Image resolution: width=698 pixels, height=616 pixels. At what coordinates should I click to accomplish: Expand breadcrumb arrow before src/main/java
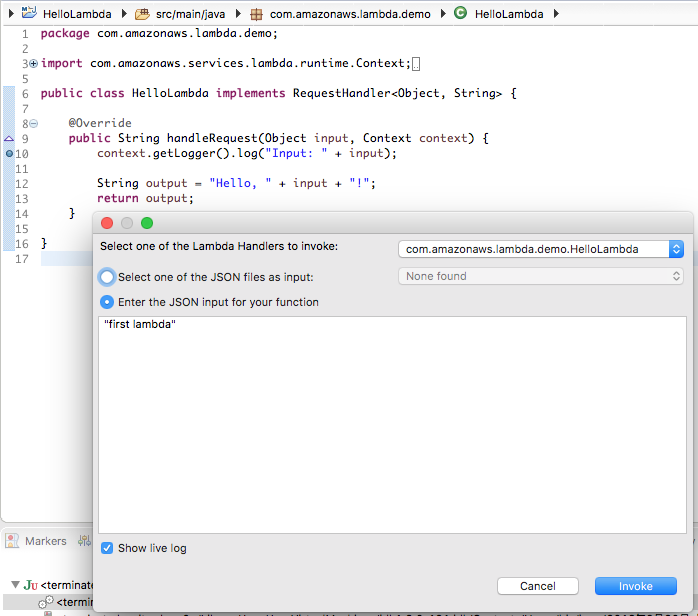coord(124,14)
